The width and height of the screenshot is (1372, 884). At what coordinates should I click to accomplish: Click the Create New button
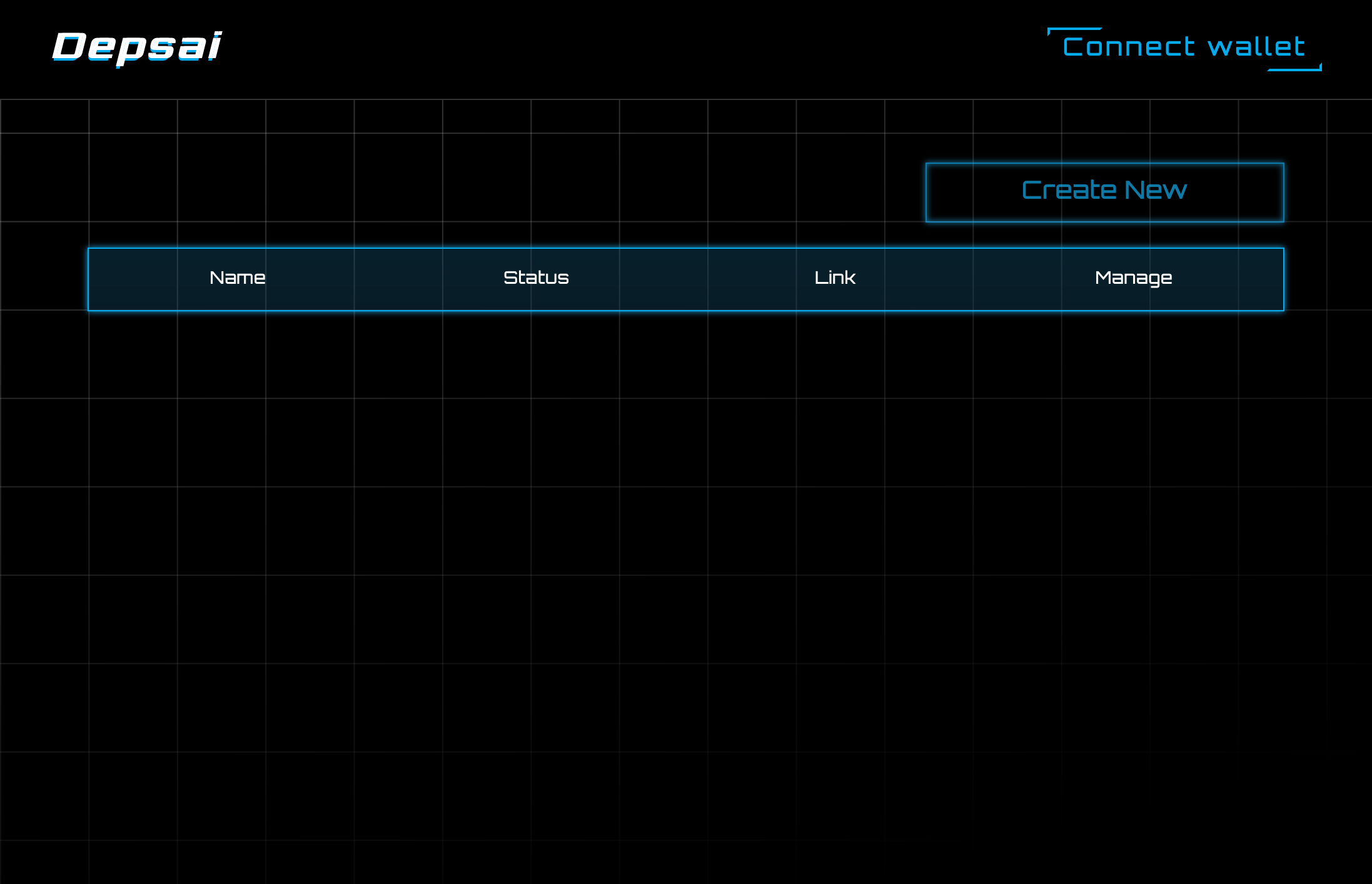click(x=1104, y=192)
